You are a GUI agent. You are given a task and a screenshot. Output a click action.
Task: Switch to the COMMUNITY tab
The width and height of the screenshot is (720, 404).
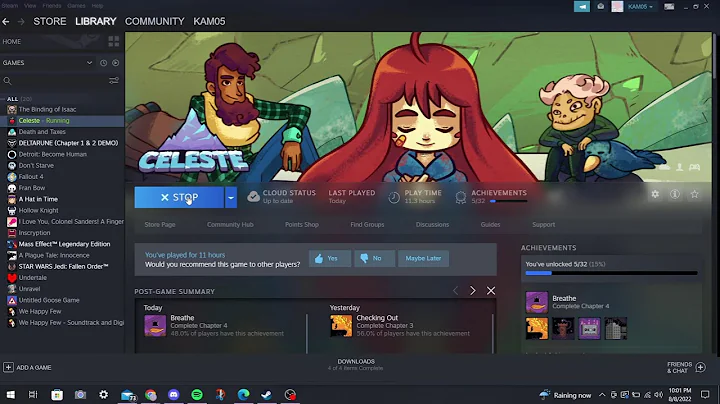point(155,22)
